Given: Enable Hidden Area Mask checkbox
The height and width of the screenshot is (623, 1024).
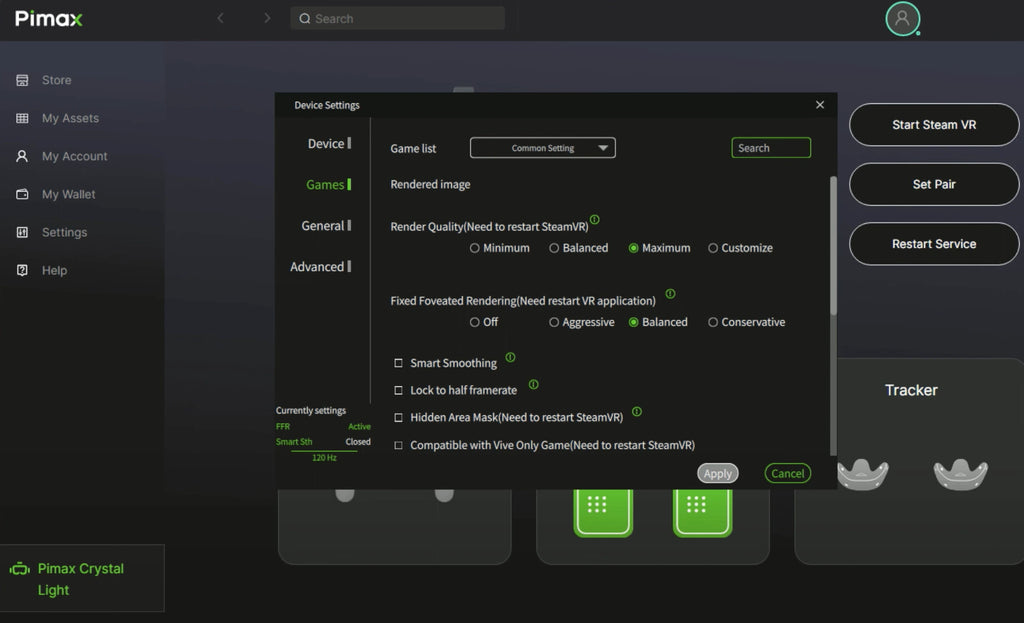Looking at the screenshot, I should coord(398,418).
